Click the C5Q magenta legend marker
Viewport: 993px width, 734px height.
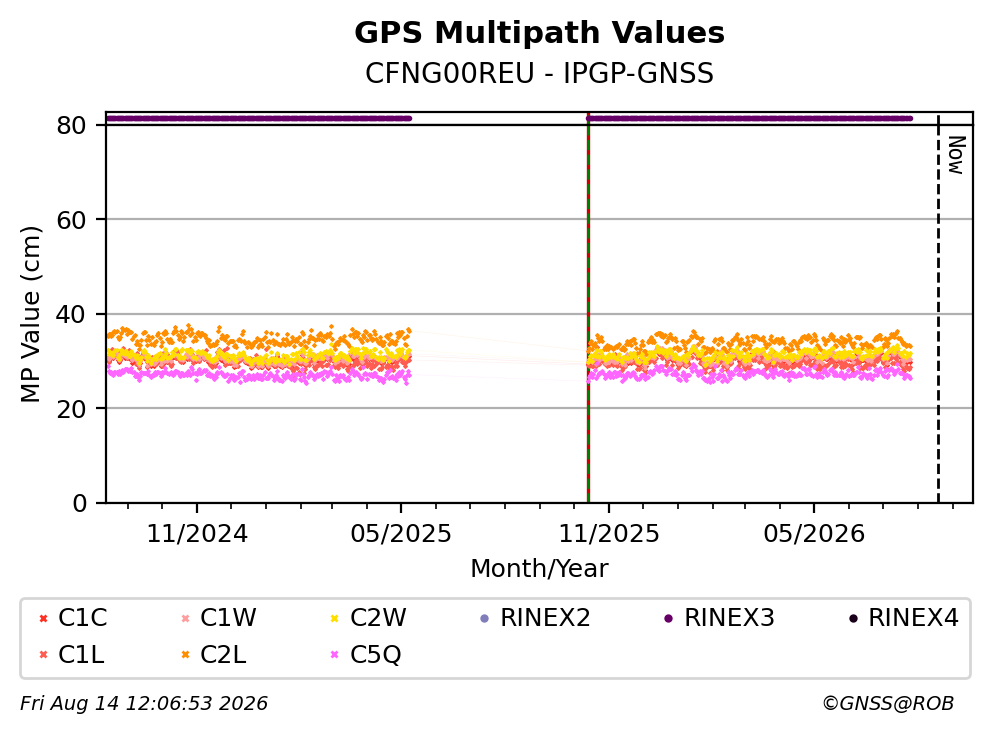pos(335,655)
